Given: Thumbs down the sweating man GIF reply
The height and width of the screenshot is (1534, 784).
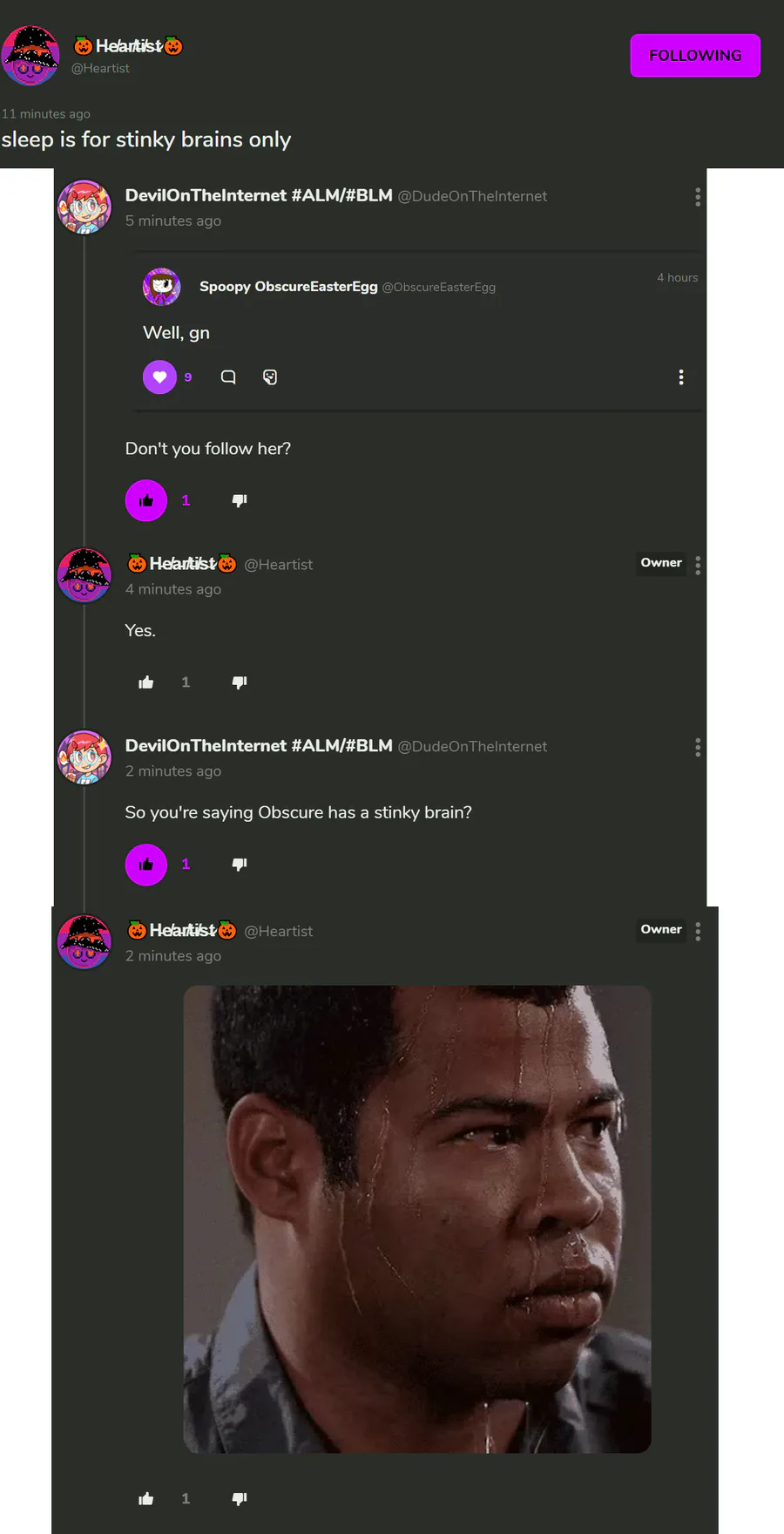Looking at the screenshot, I should click(240, 1499).
